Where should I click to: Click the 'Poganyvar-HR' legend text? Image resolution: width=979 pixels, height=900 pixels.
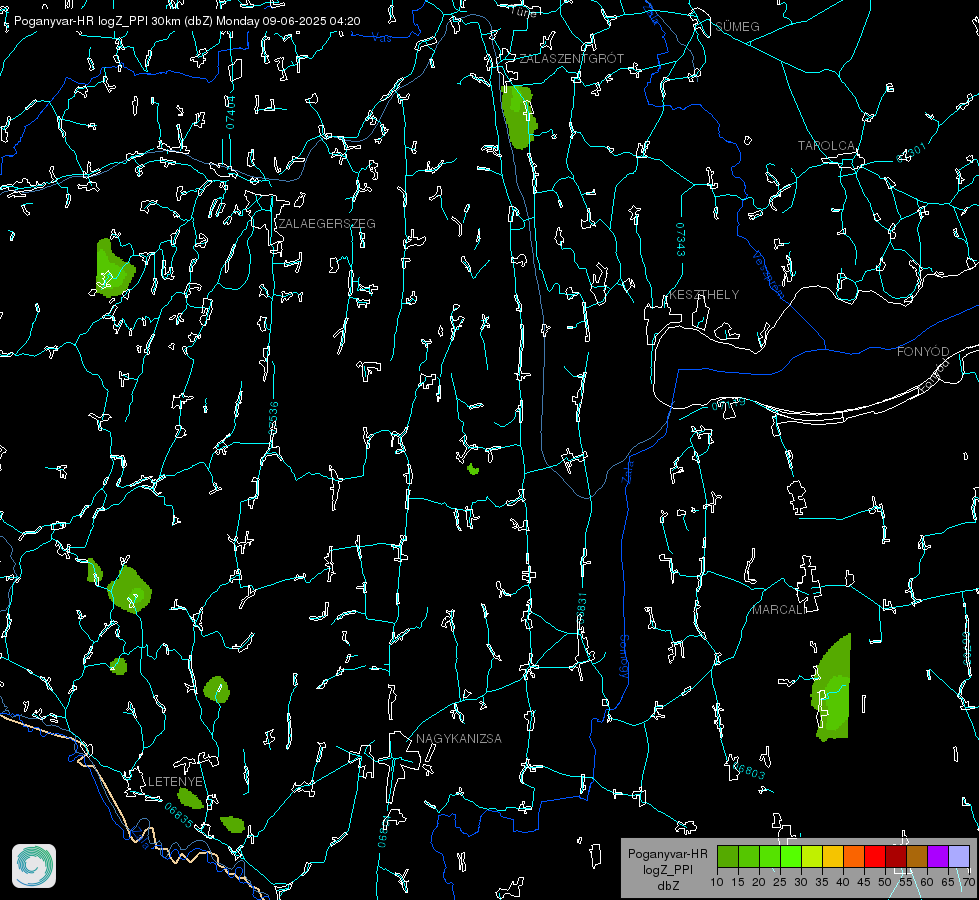[x=667, y=854]
